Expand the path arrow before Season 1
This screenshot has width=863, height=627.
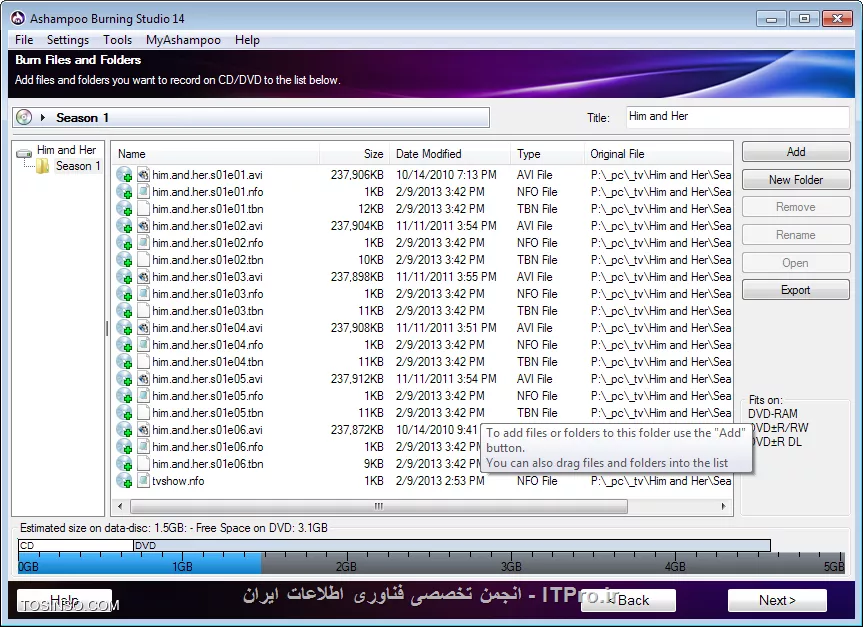pos(42,117)
